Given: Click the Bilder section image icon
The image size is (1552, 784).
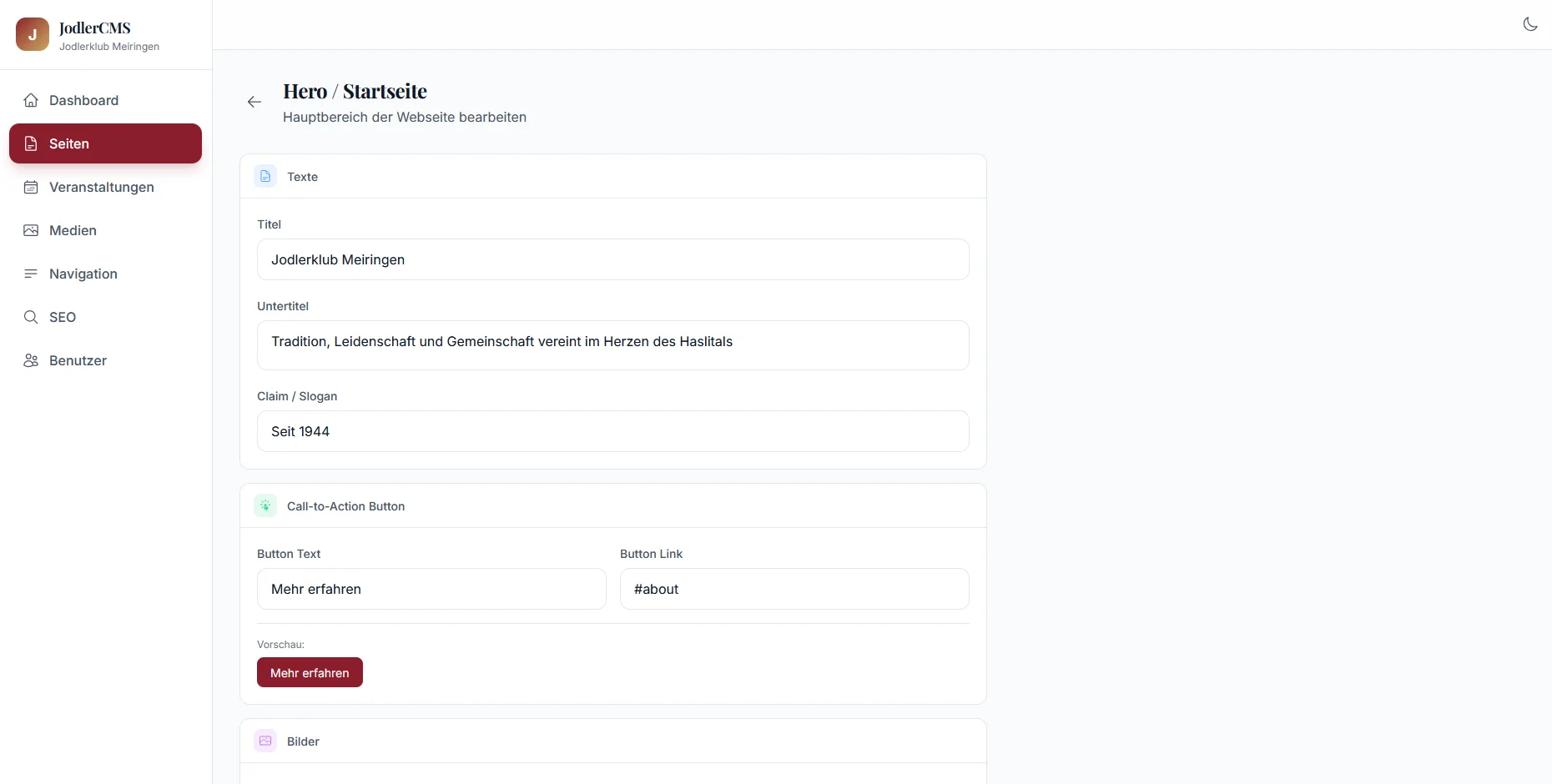Looking at the screenshot, I should pyautogui.click(x=265, y=741).
